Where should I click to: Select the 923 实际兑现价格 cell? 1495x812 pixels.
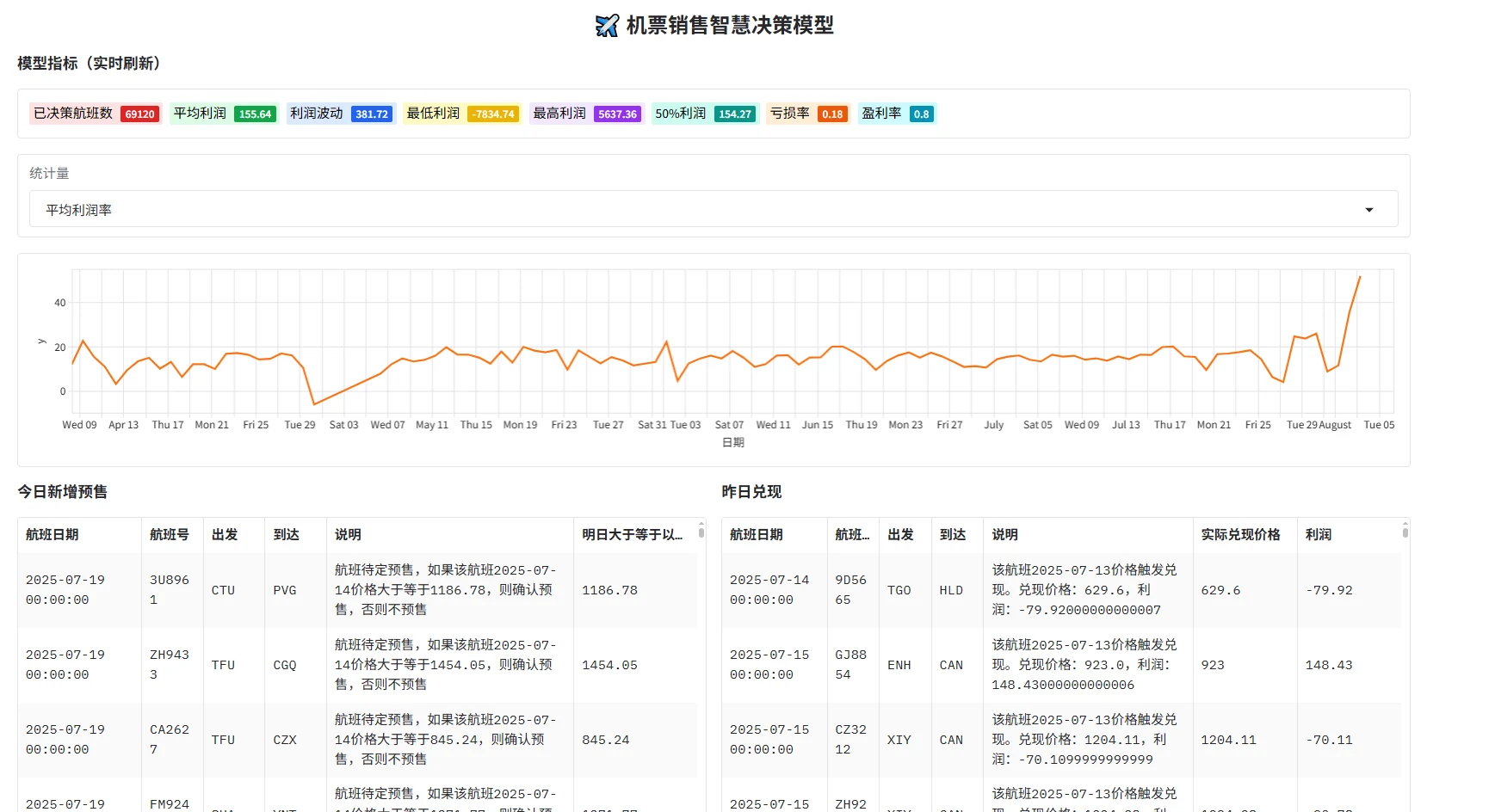[1245, 665]
